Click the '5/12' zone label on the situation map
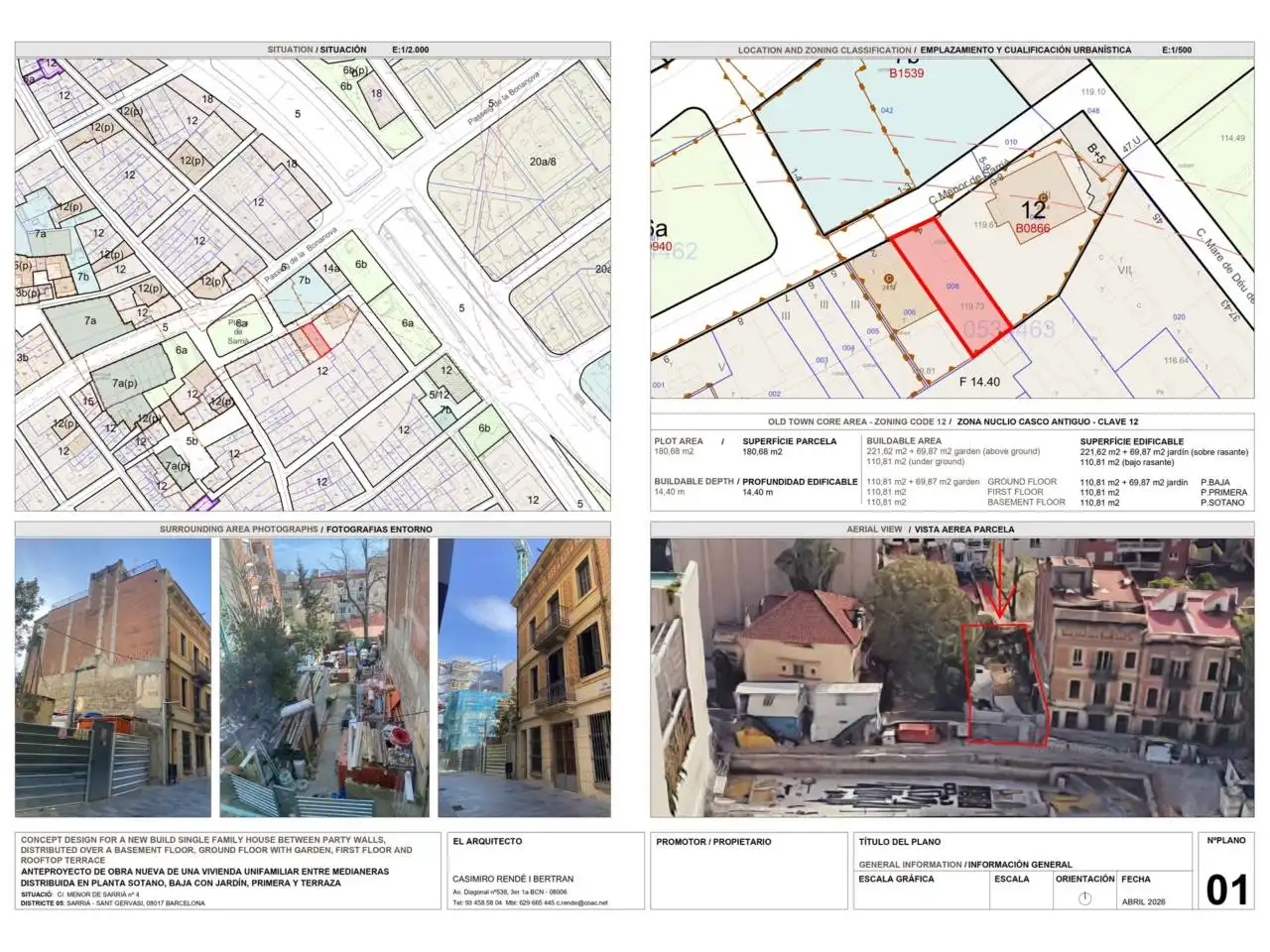1270x952 pixels. 439,395
